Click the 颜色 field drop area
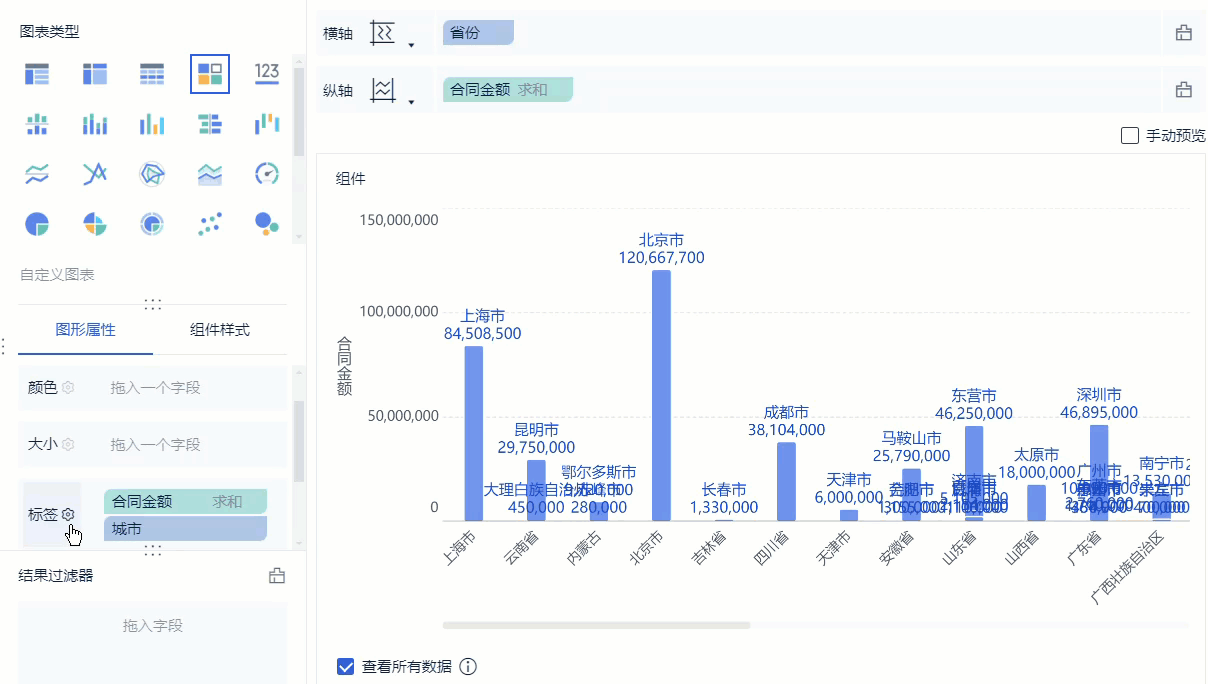 coord(185,387)
